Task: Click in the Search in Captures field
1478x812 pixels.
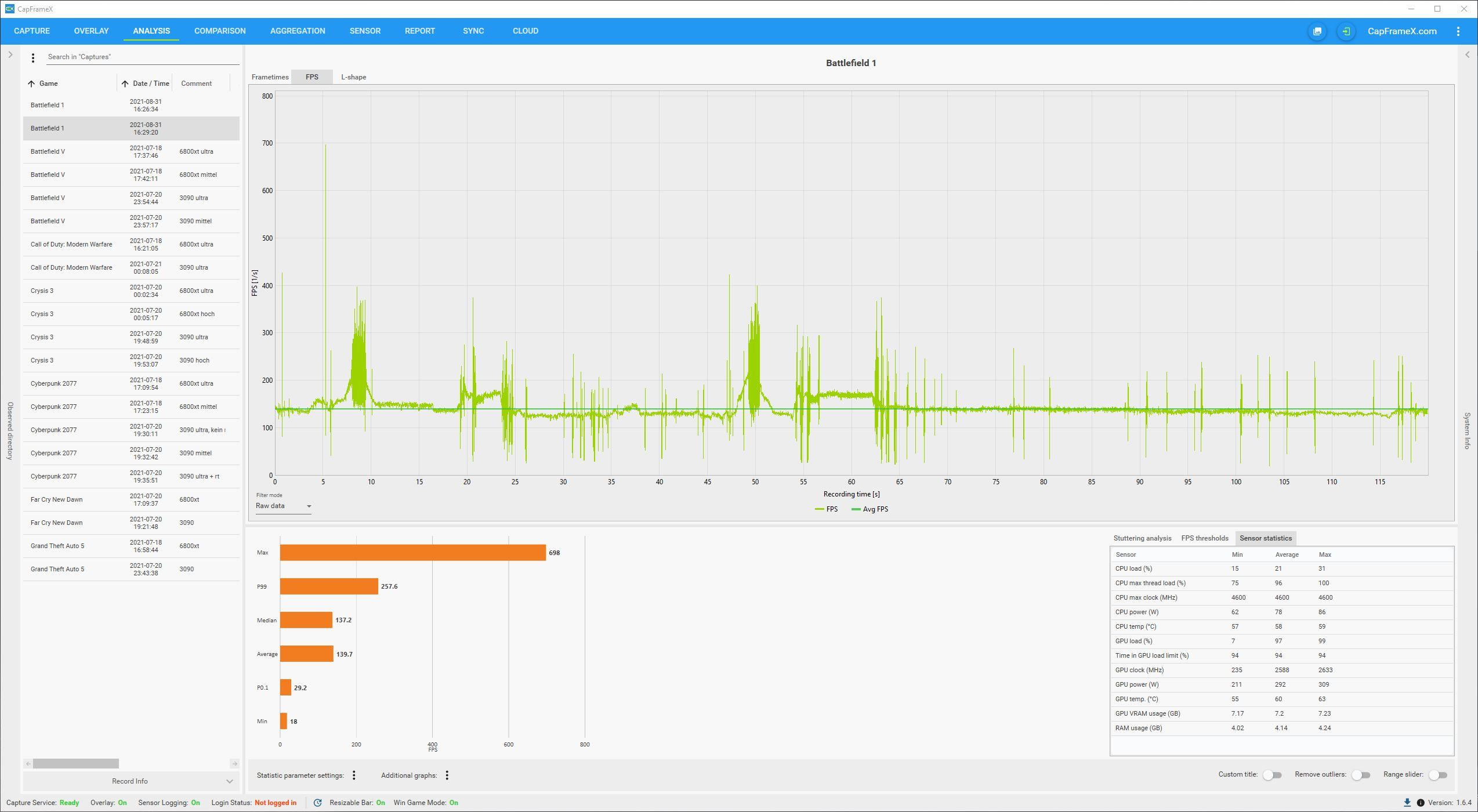Action: point(142,57)
